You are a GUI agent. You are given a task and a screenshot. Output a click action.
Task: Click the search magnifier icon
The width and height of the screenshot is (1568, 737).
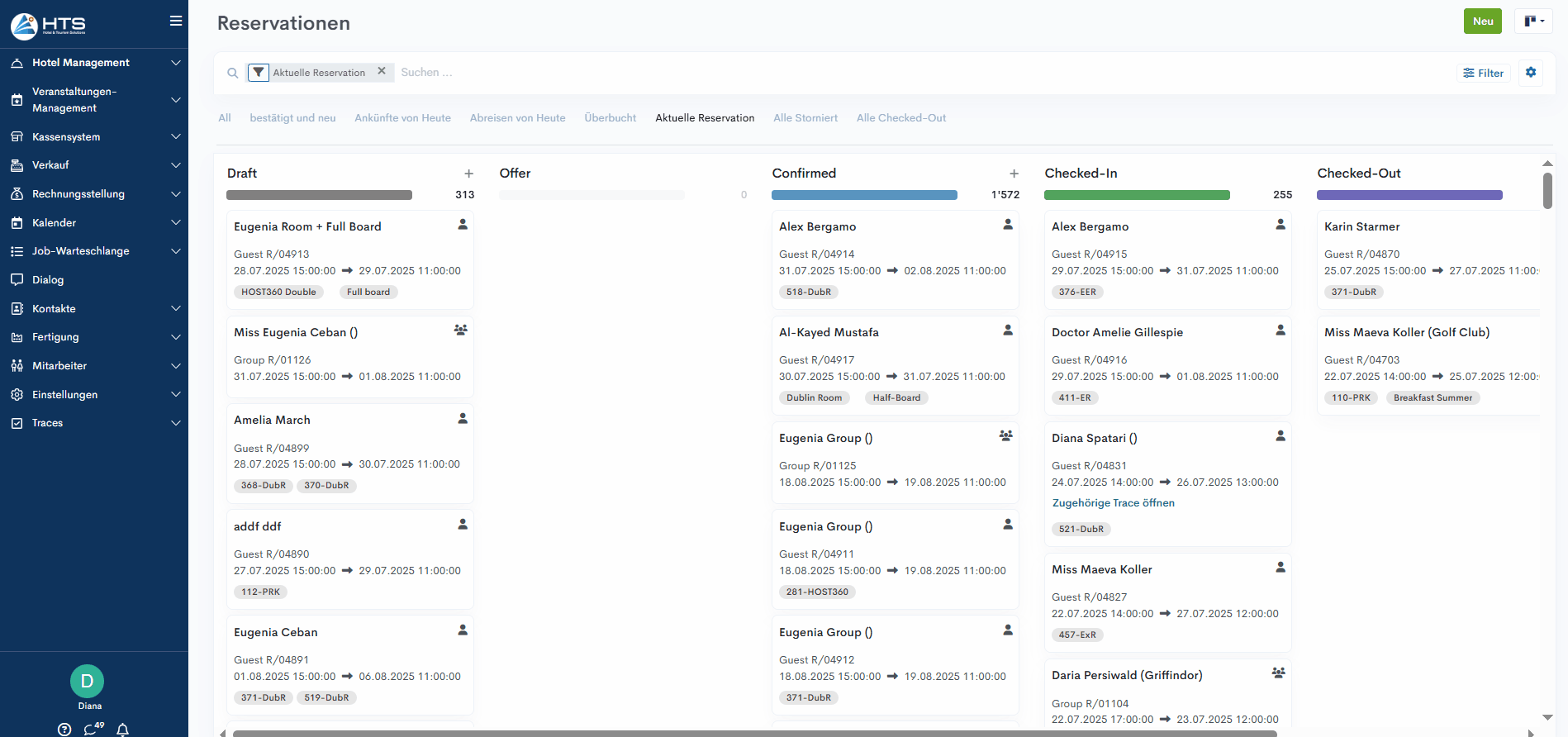coord(233,73)
